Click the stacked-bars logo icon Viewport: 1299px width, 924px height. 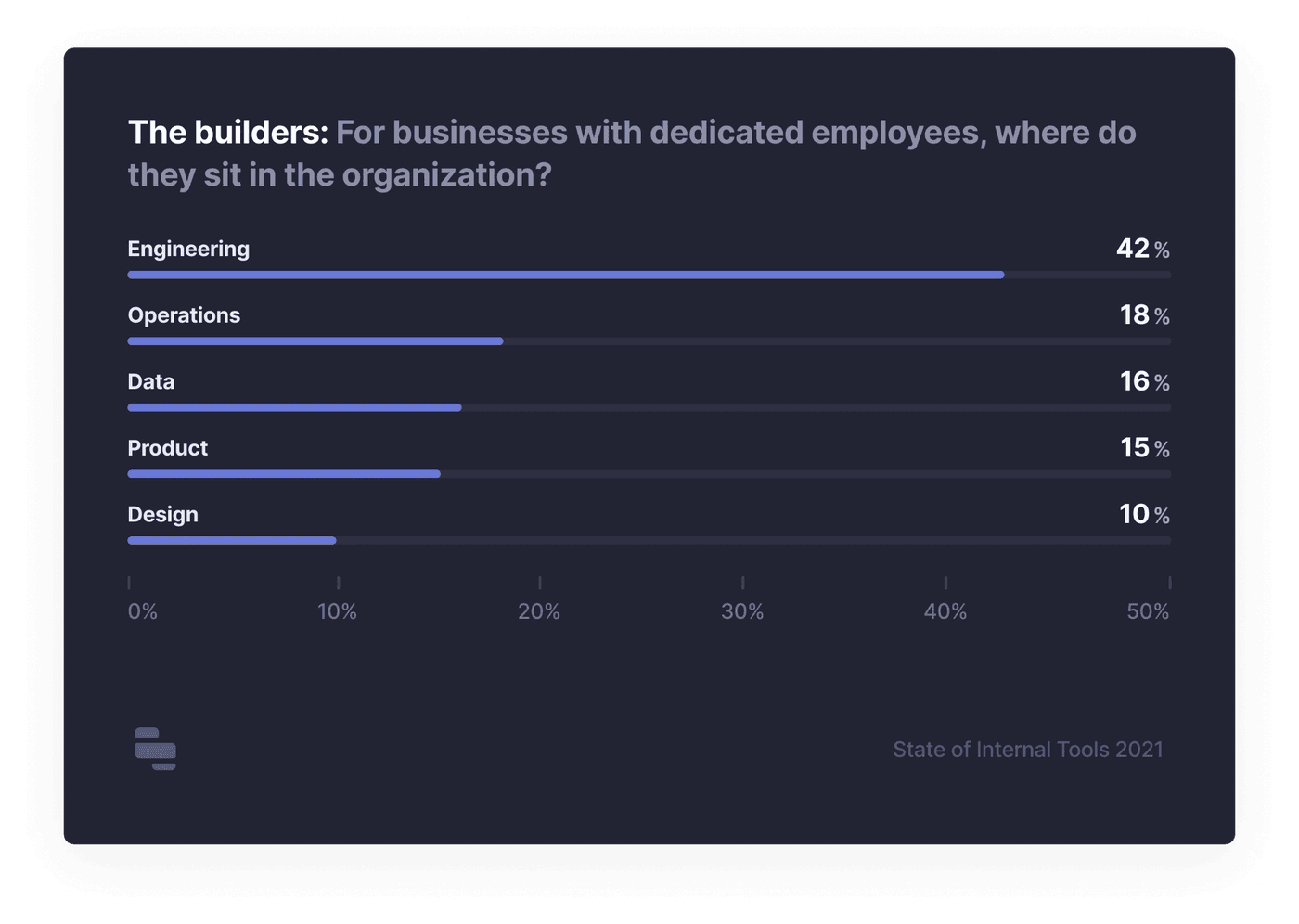[155, 749]
